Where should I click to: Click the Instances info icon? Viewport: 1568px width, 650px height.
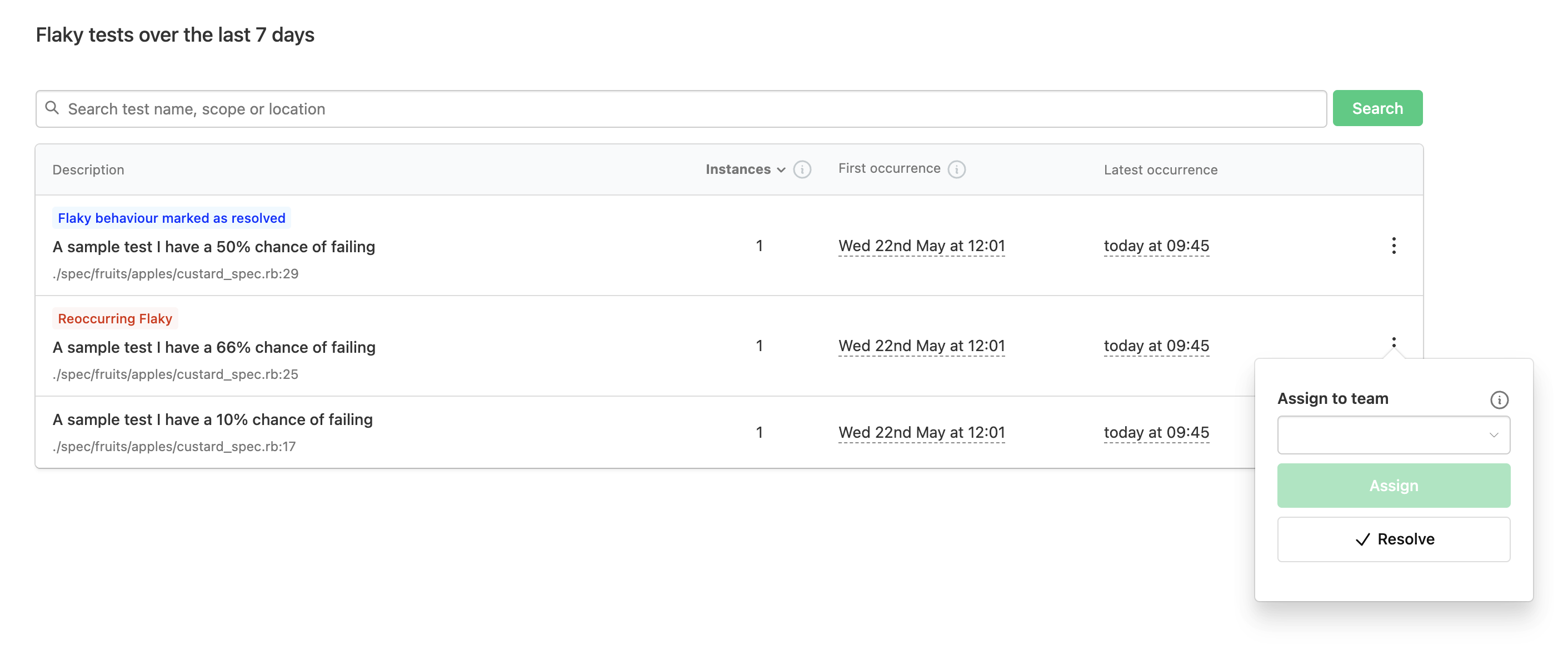pos(802,169)
